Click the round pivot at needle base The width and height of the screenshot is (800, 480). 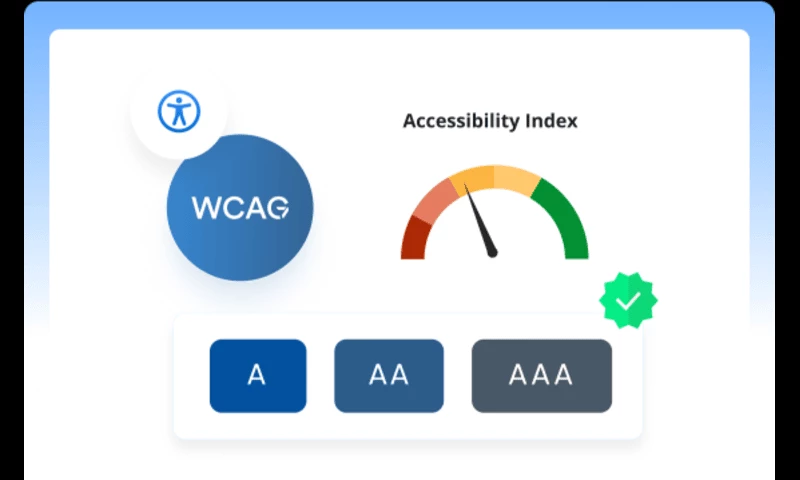(492, 253)
